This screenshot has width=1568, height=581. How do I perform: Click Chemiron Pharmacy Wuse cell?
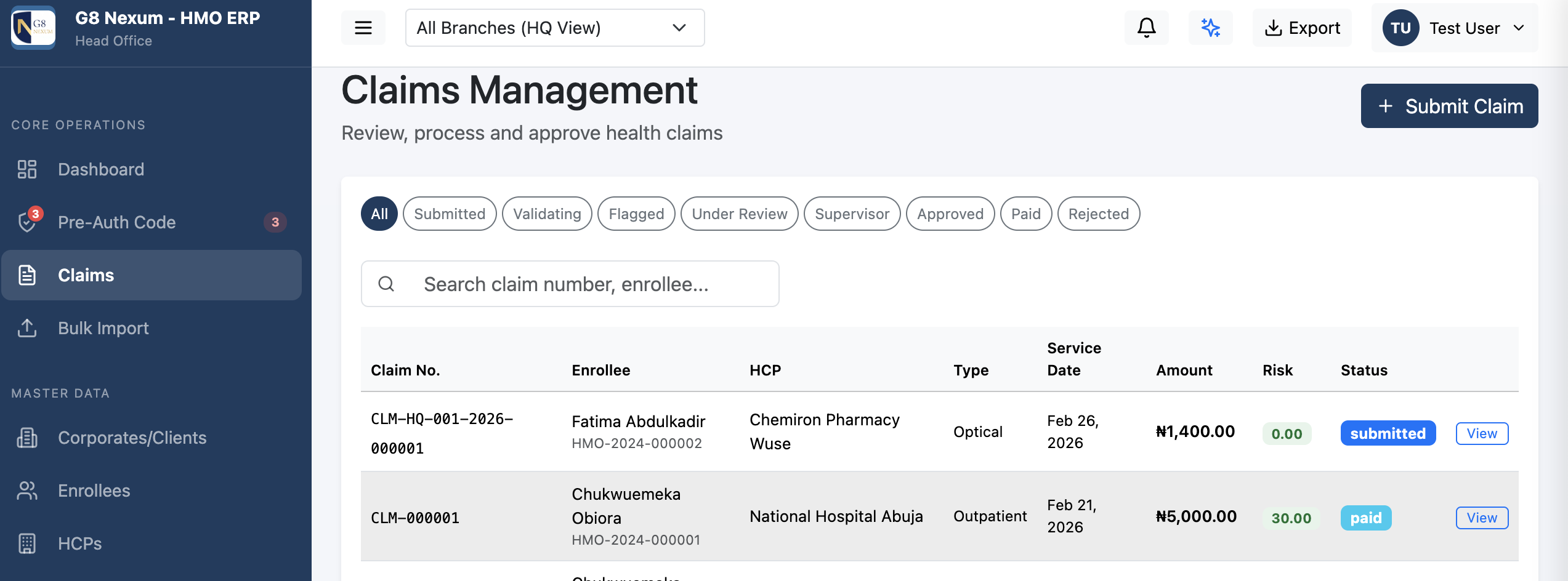click(x=824, y=431)
